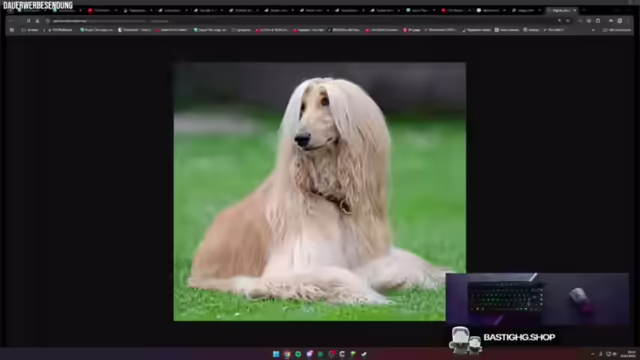This screenshot has height=360, width=640.
Task: Open the taskbar clock and date
Action: coord(628,354)
